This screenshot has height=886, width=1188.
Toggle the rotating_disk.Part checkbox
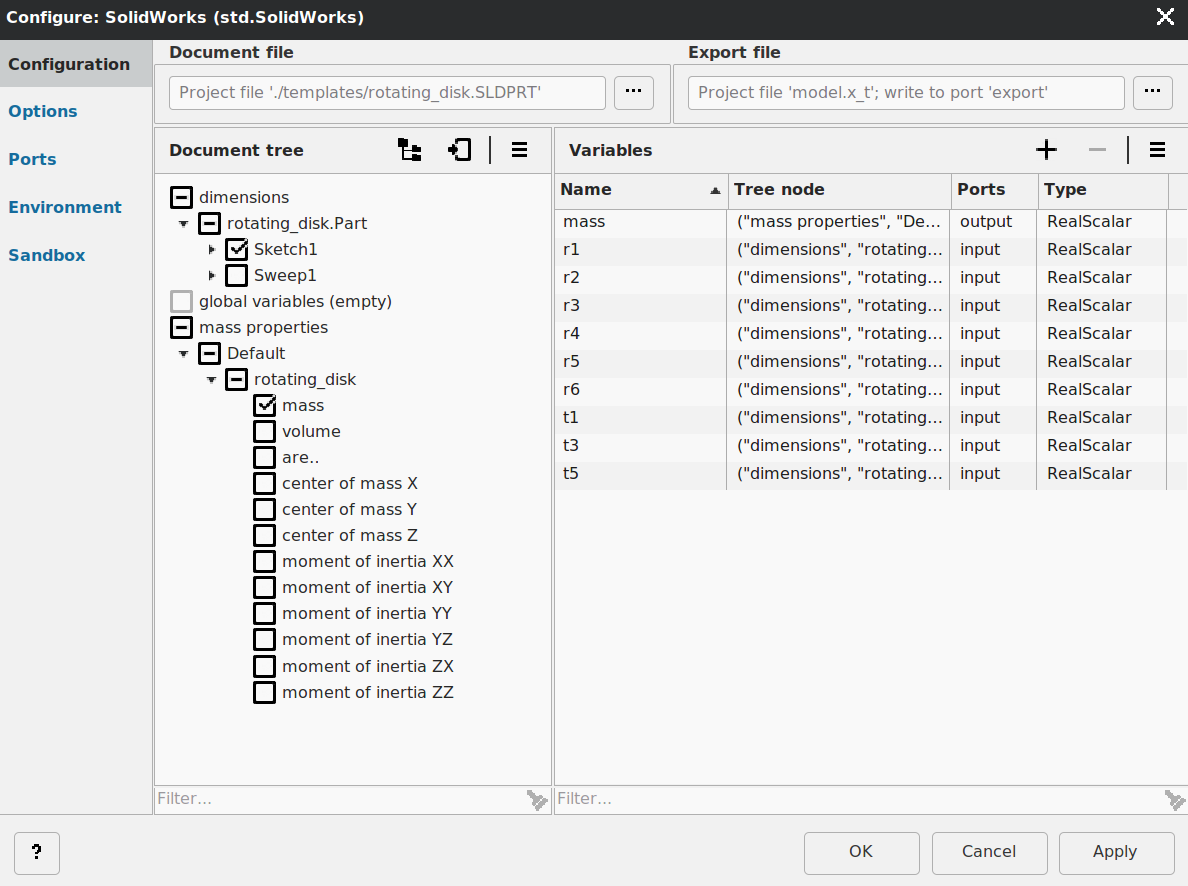(x=210, y=224)
